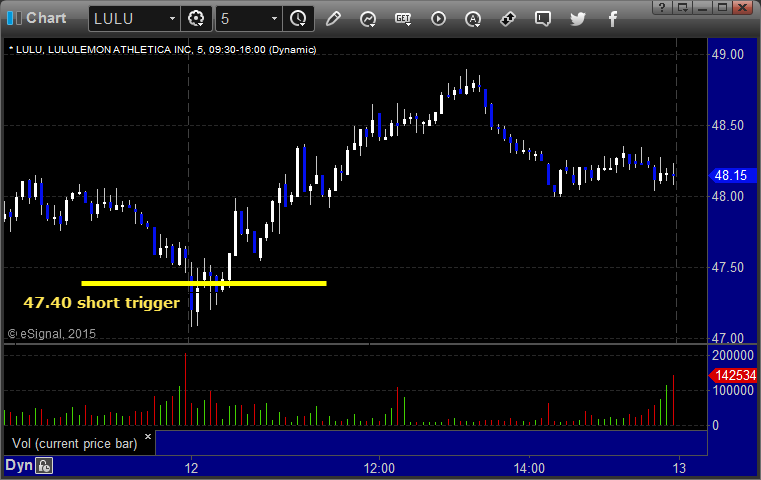Click the lock icon beside Dyn
Viewport: 761px width, 480px height.
point(44,466)
